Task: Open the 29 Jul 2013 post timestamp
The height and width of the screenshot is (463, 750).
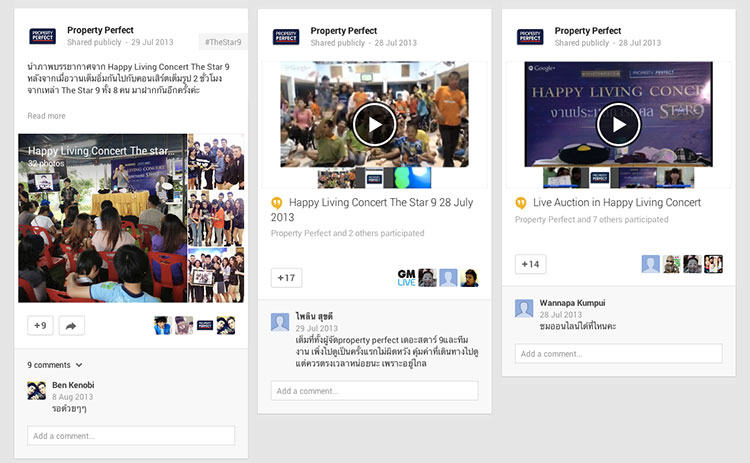Action: tap(152, 42)
